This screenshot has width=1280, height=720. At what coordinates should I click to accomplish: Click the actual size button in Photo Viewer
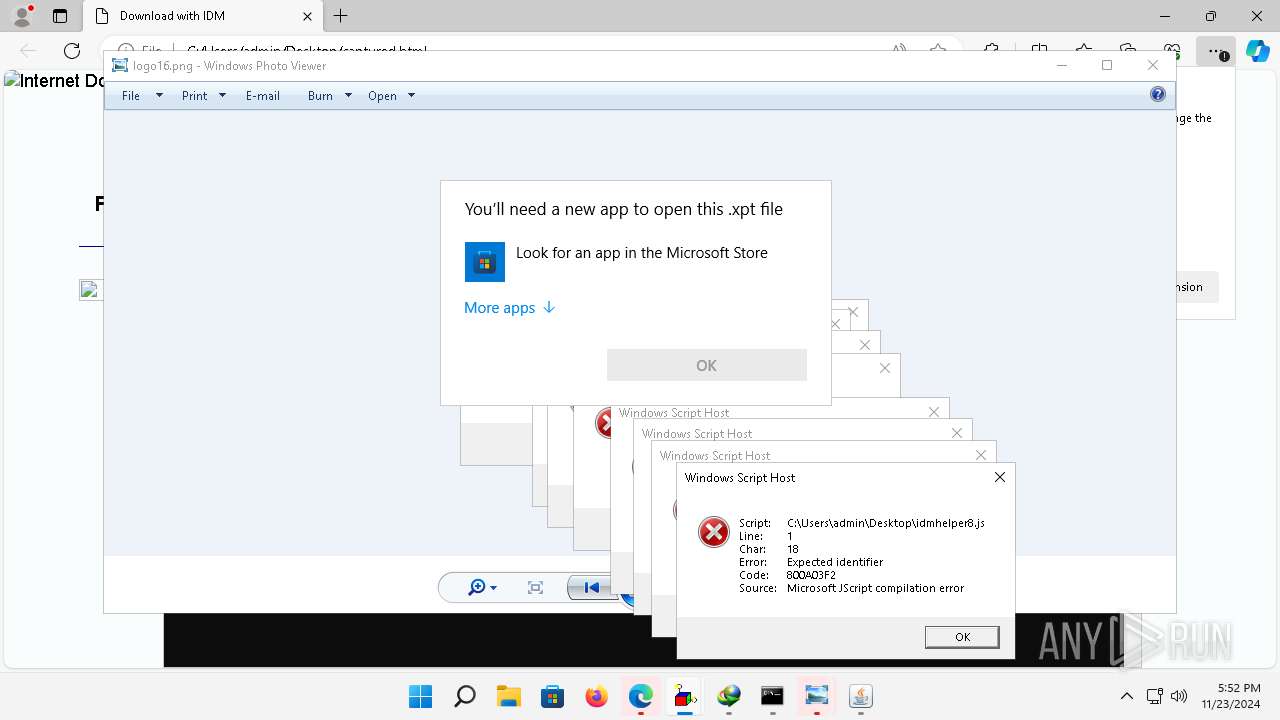535,588
